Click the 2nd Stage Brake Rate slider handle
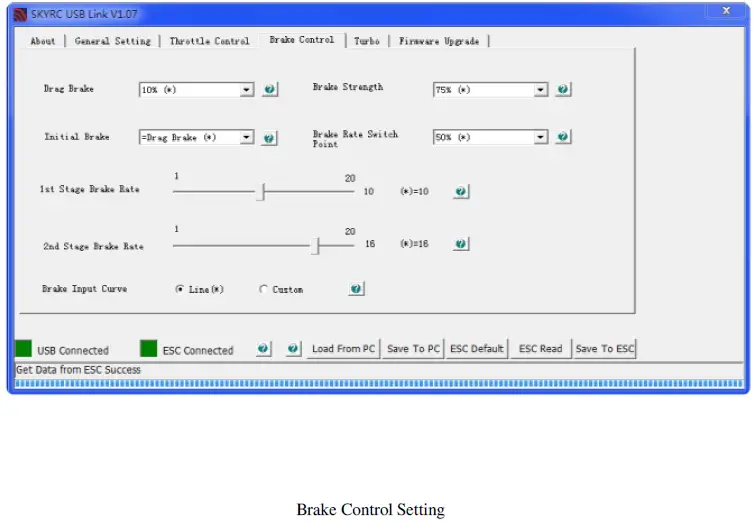Screen dimensions: 754x523 click(x=317, y=246)
